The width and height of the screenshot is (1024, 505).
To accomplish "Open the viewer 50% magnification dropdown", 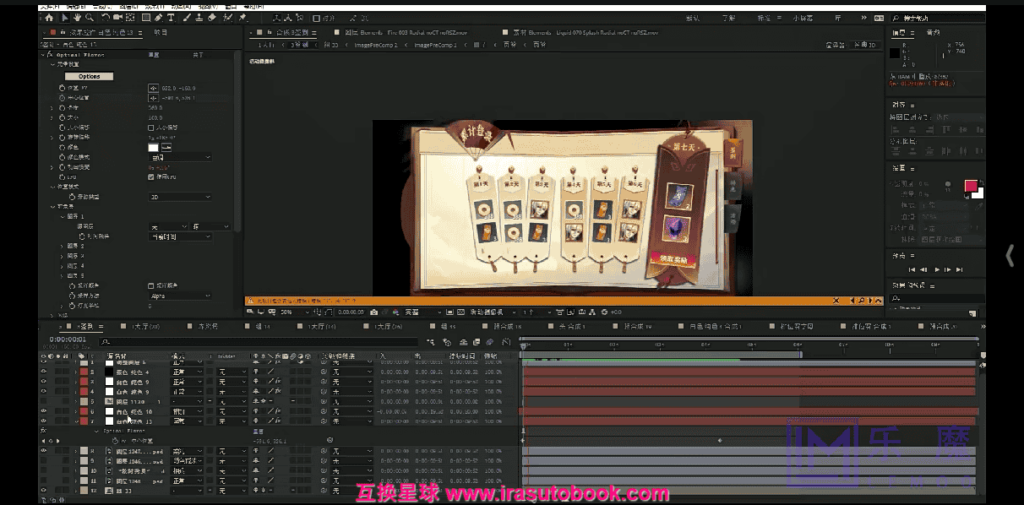I will click(x=295, y=312).
